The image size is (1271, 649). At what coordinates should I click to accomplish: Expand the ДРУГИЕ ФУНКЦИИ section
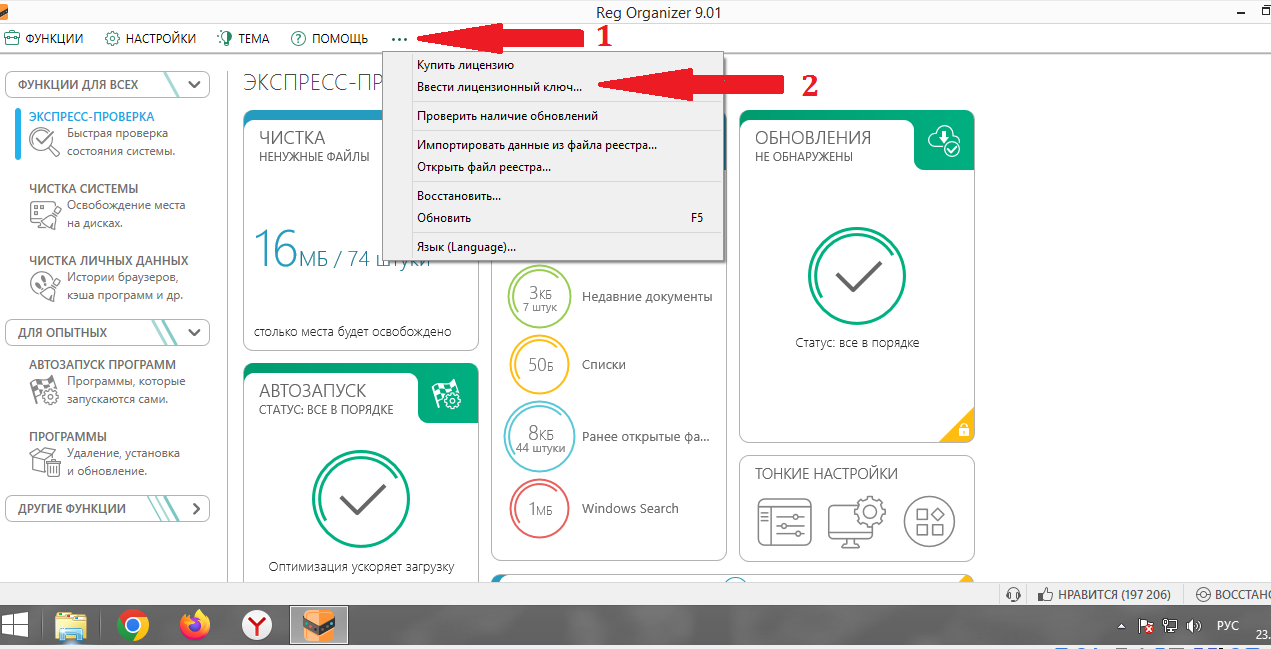point(108,508)
